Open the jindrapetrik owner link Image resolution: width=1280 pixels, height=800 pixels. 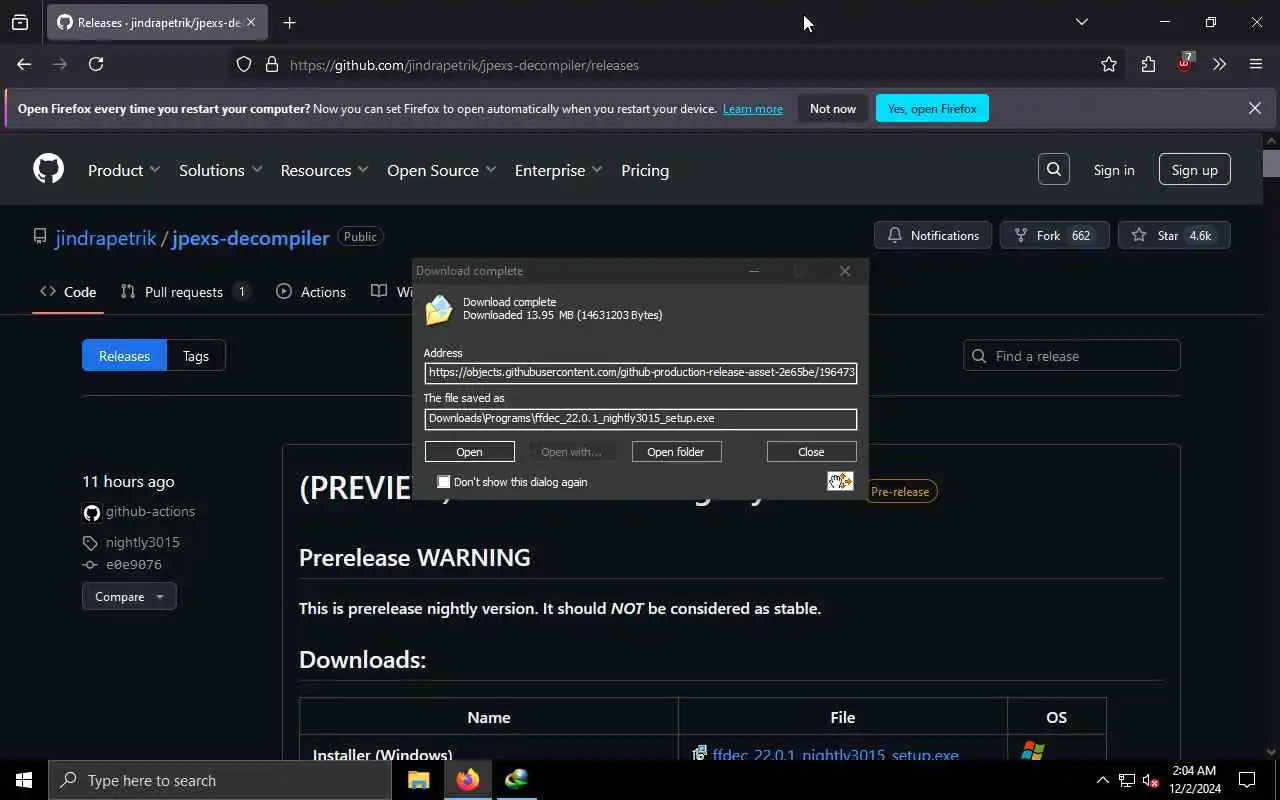click(106, 238)
